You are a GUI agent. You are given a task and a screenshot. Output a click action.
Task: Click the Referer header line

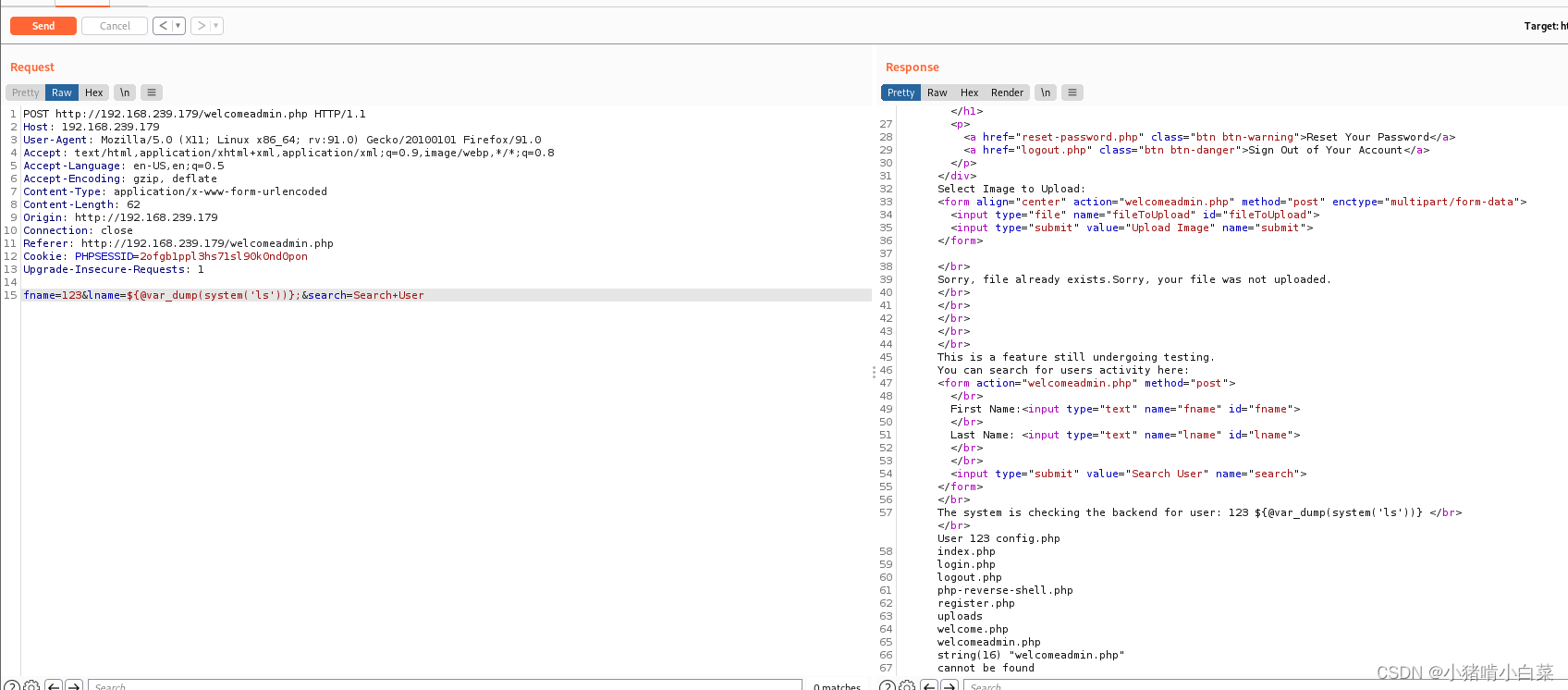pos(178,243)
